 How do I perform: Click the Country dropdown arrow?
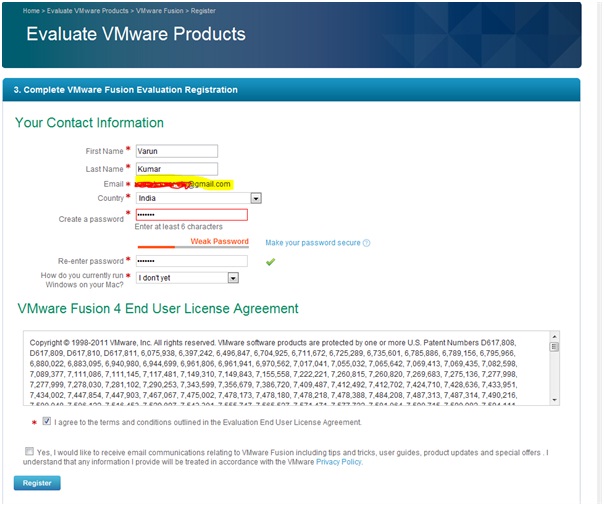(256, 198)
